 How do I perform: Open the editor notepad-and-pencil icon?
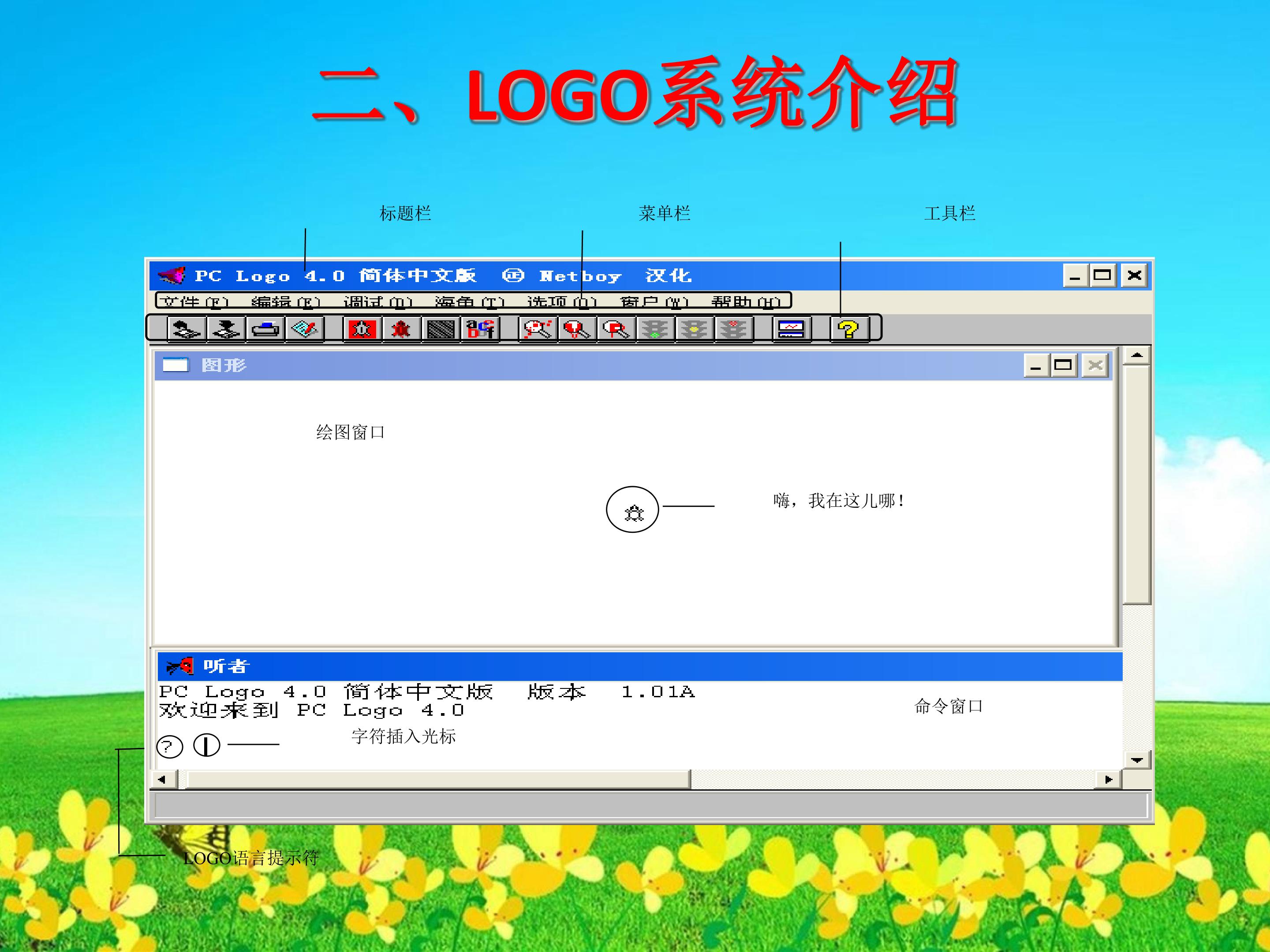(x=305, y=329)
